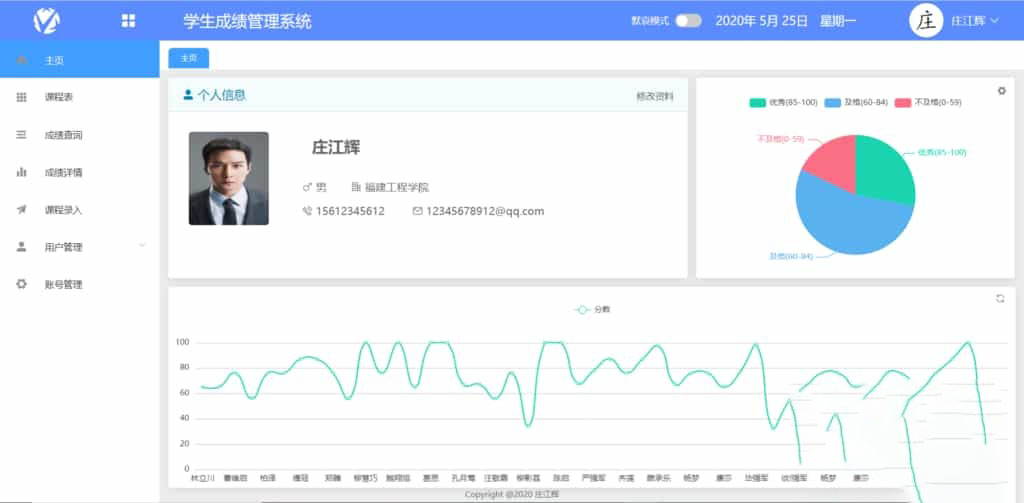Click the building icon before 福建工程学院
The width and height of the screenshot is (1024, 503).
click(356, 187)
